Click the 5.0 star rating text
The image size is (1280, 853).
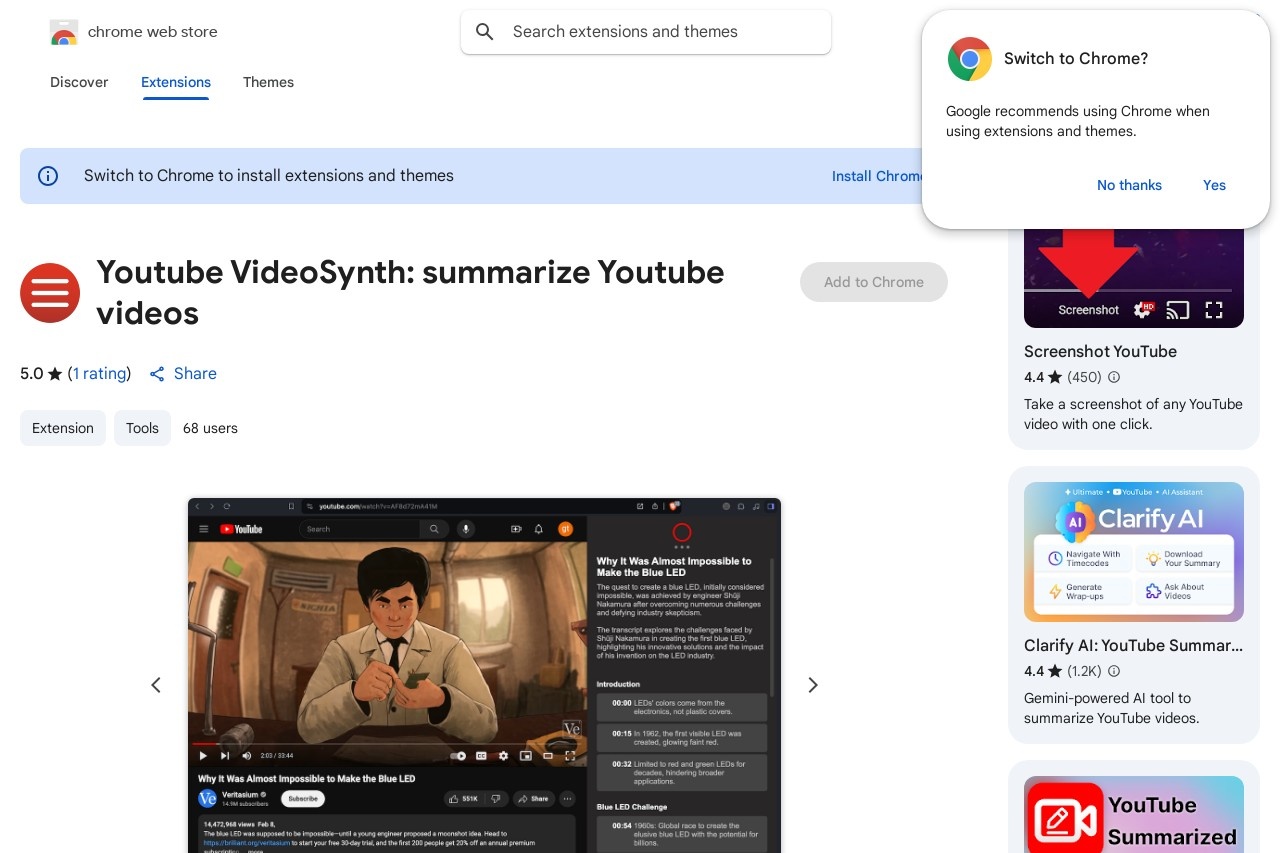coord(41,373)
